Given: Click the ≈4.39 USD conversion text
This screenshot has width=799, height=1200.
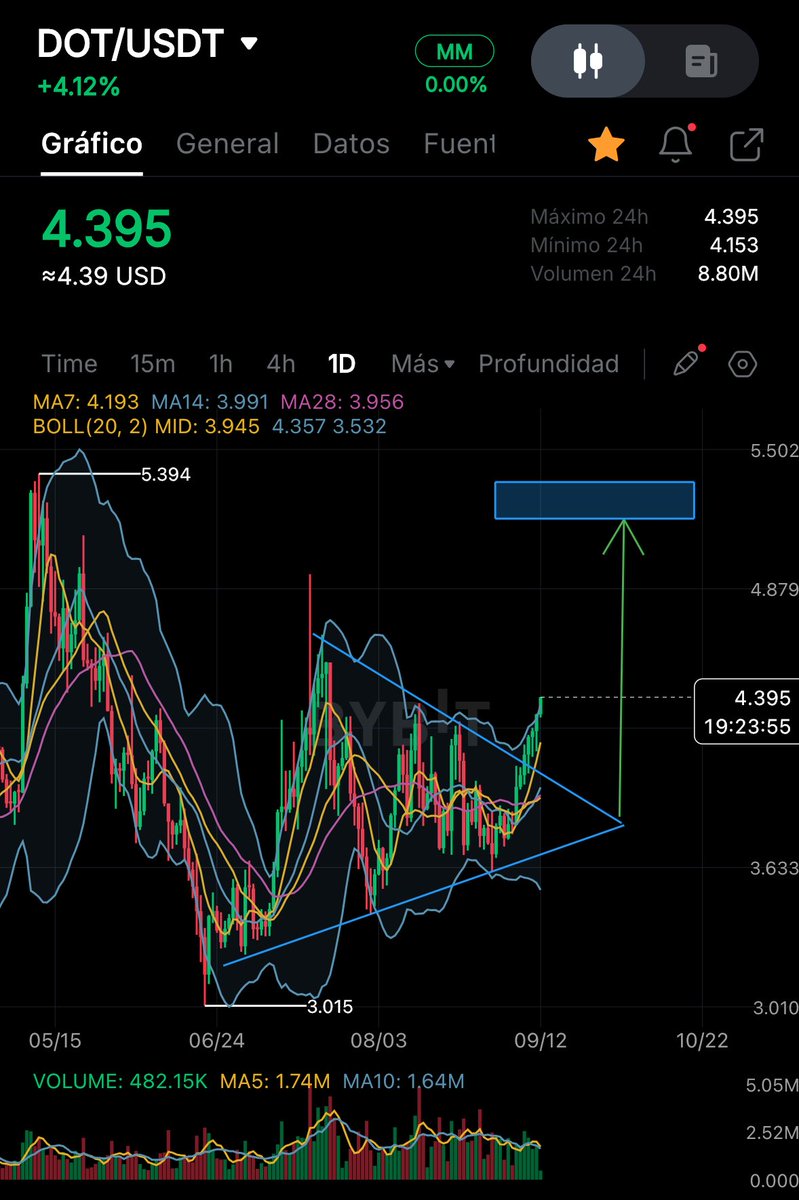Looking at the screenshot, I should (x=103, y=276).
